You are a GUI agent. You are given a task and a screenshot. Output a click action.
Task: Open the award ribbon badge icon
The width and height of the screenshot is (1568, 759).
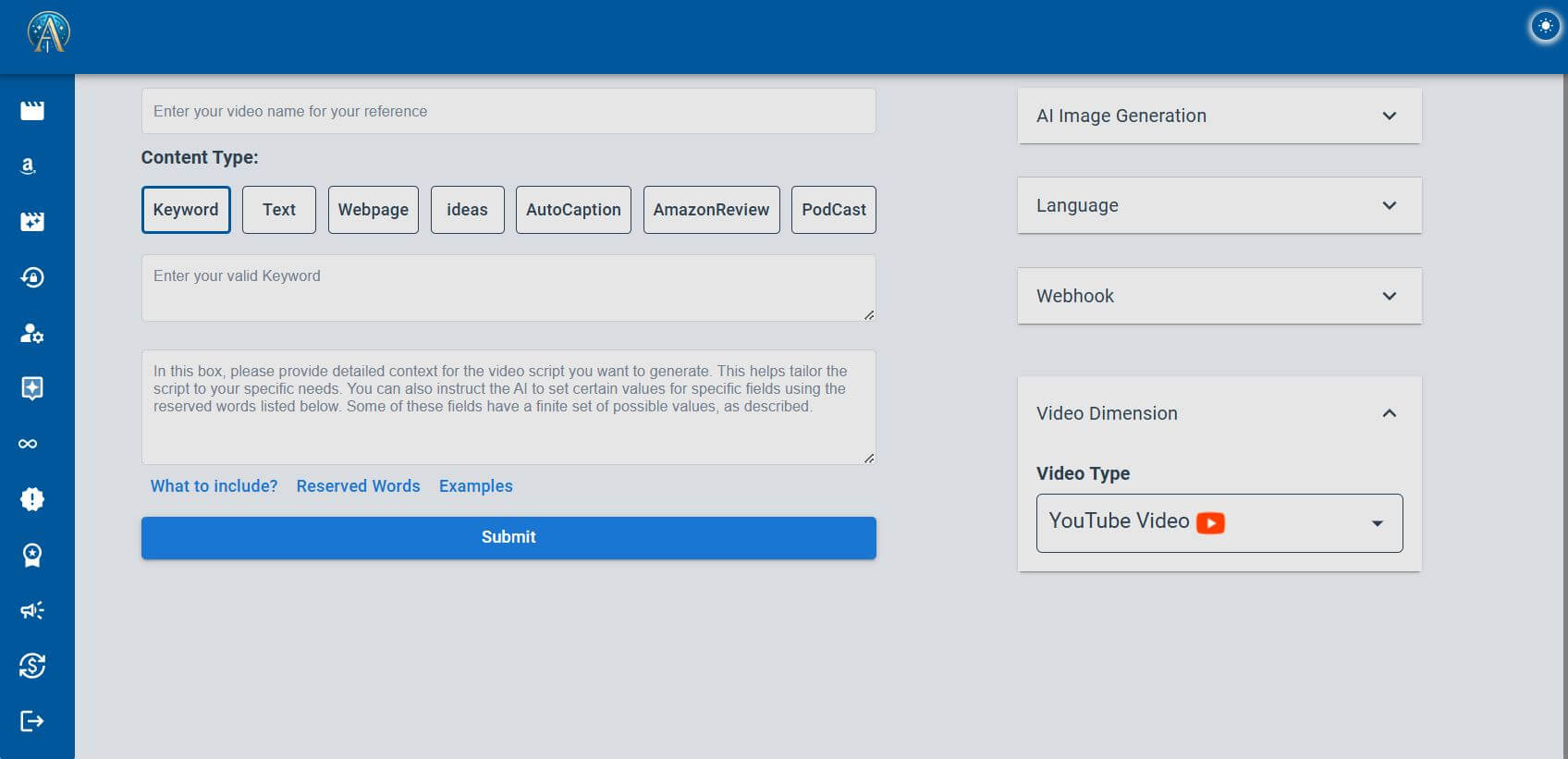(32, 555)
